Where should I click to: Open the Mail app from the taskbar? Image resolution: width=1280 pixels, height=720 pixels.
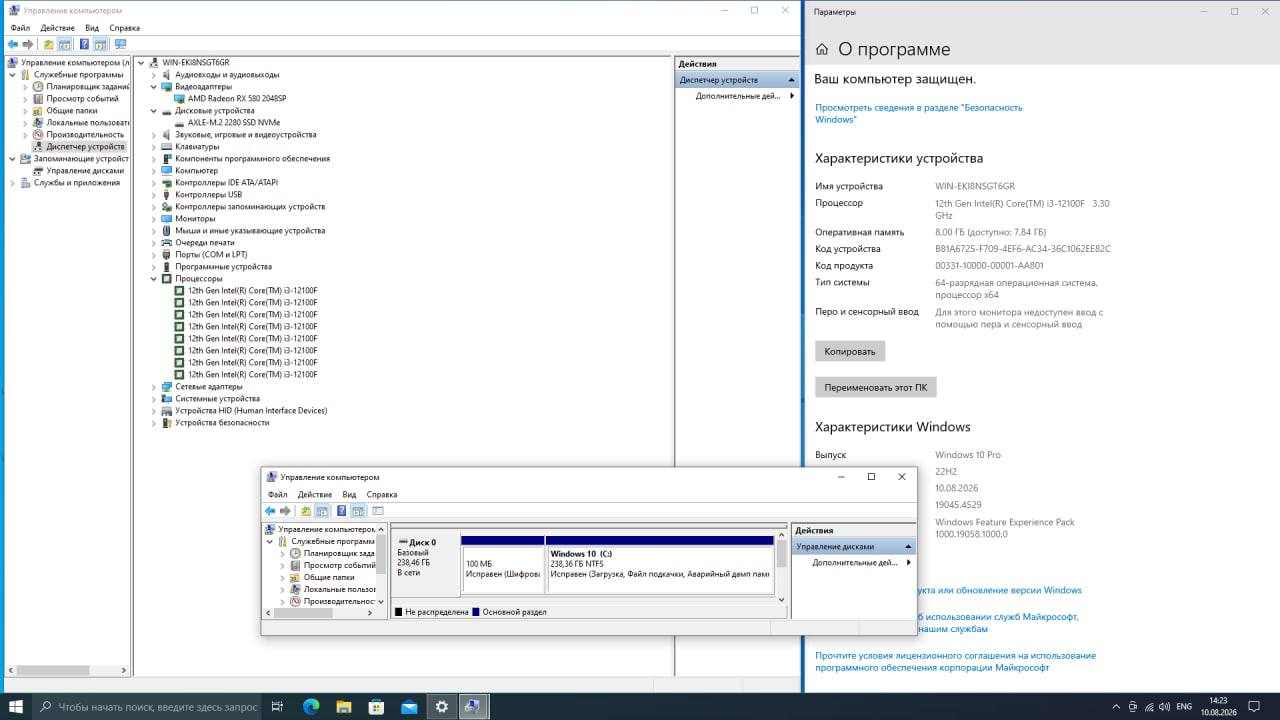point(409,706)
